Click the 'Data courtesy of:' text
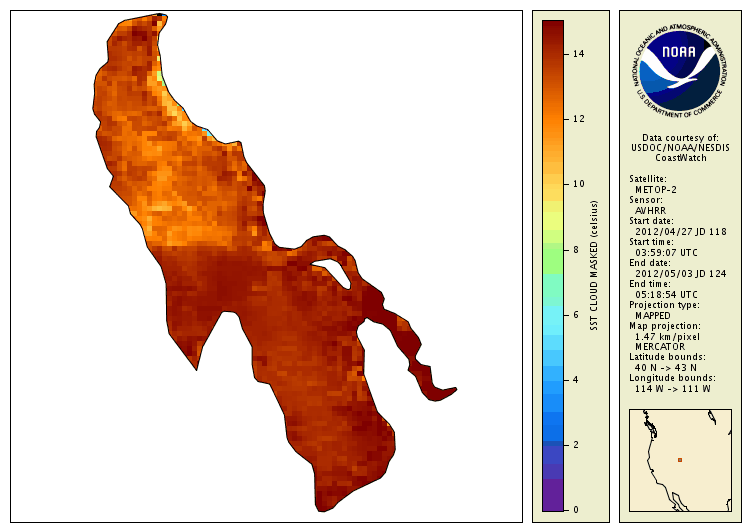The image size is (751, 532). tap(680, 137)
